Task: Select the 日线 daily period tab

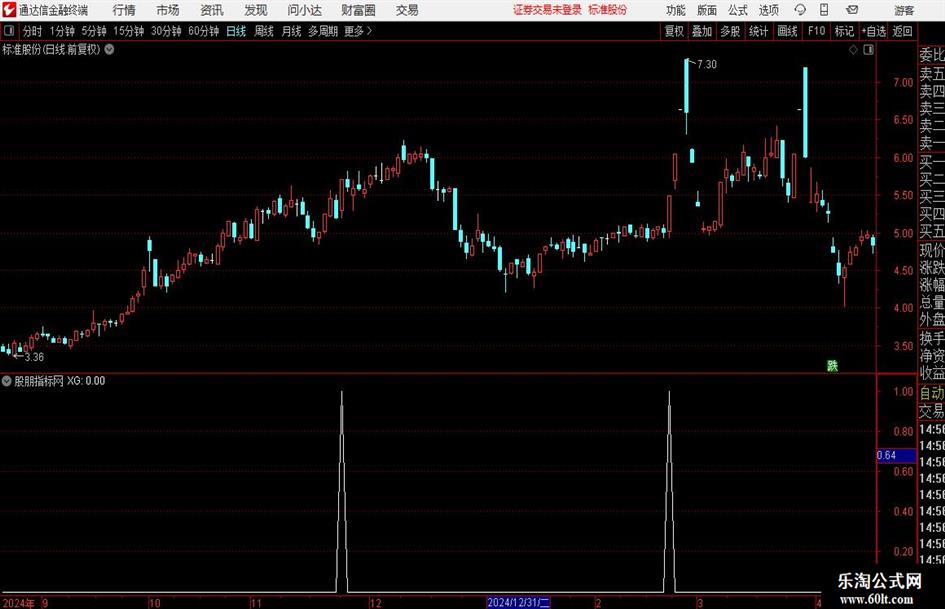Action: point(236,31)
